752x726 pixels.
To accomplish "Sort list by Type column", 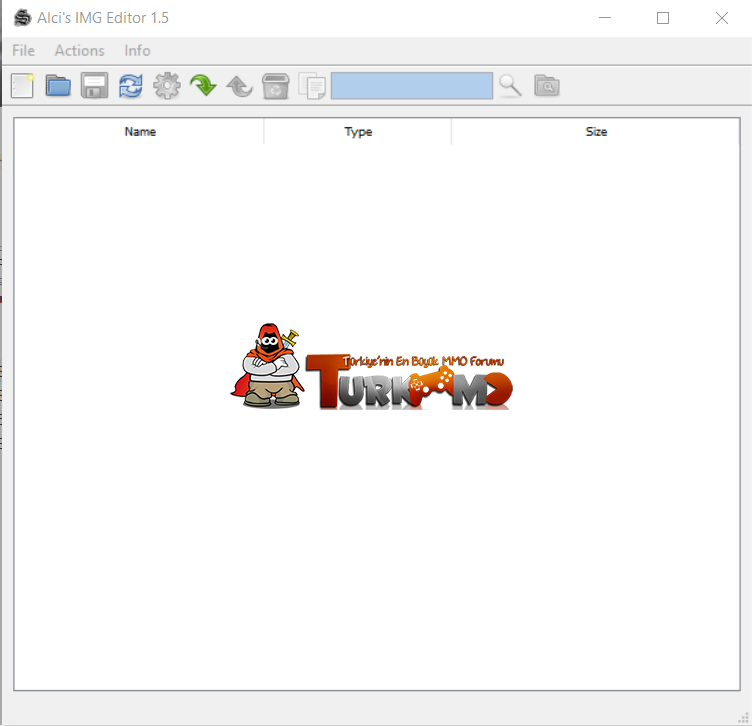I will pyautogui.click(x=358, y=131).
